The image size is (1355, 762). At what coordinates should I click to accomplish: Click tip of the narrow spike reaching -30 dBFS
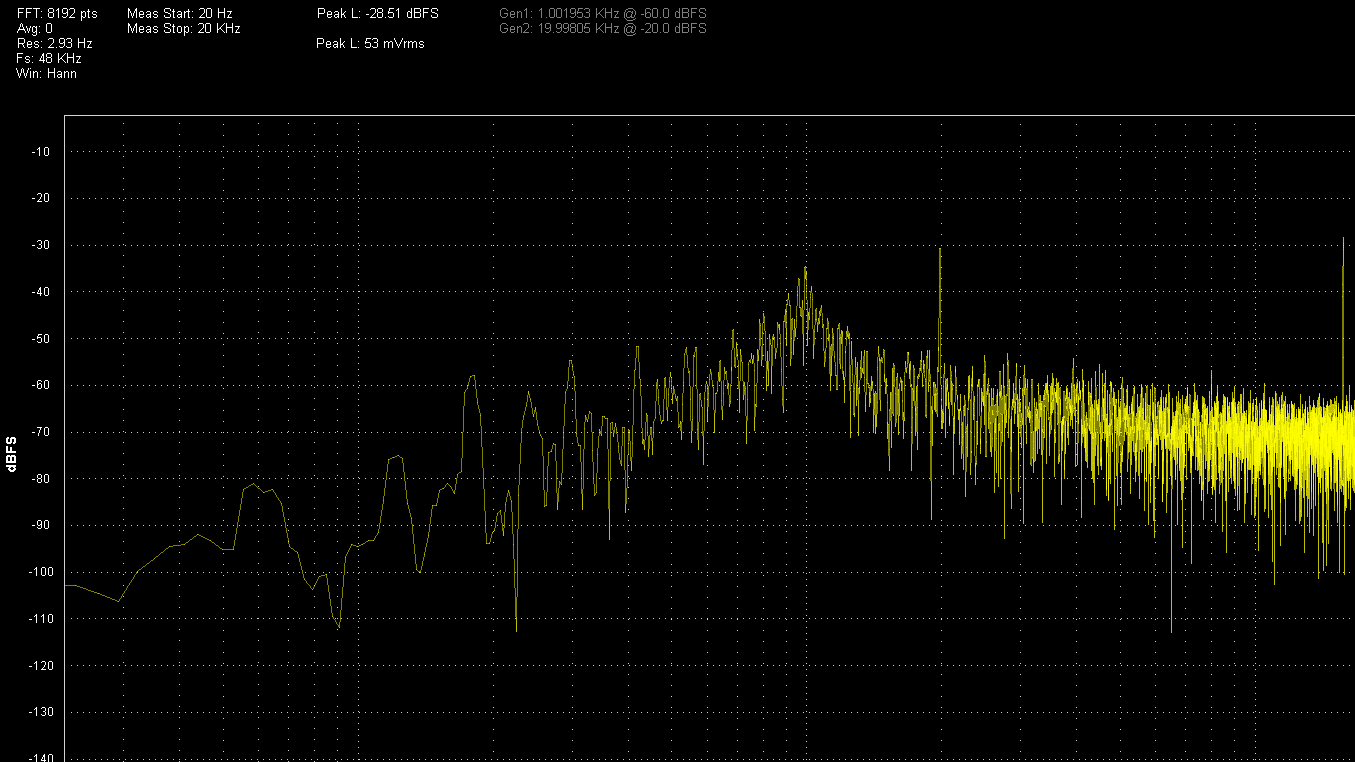click(x=940, y=249)
